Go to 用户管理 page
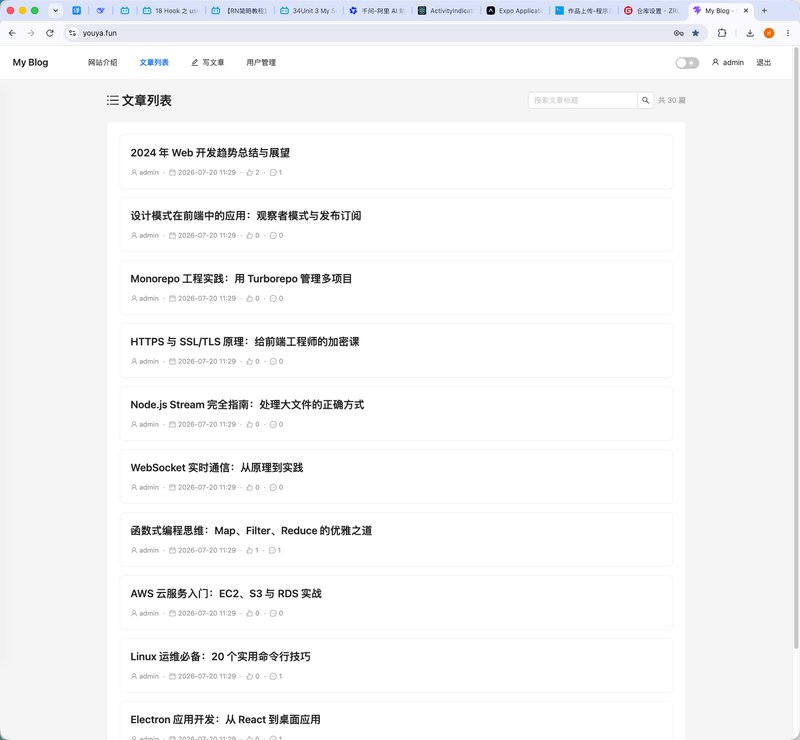This screenshot has height=740, width=800. click(x=261, y=63)
